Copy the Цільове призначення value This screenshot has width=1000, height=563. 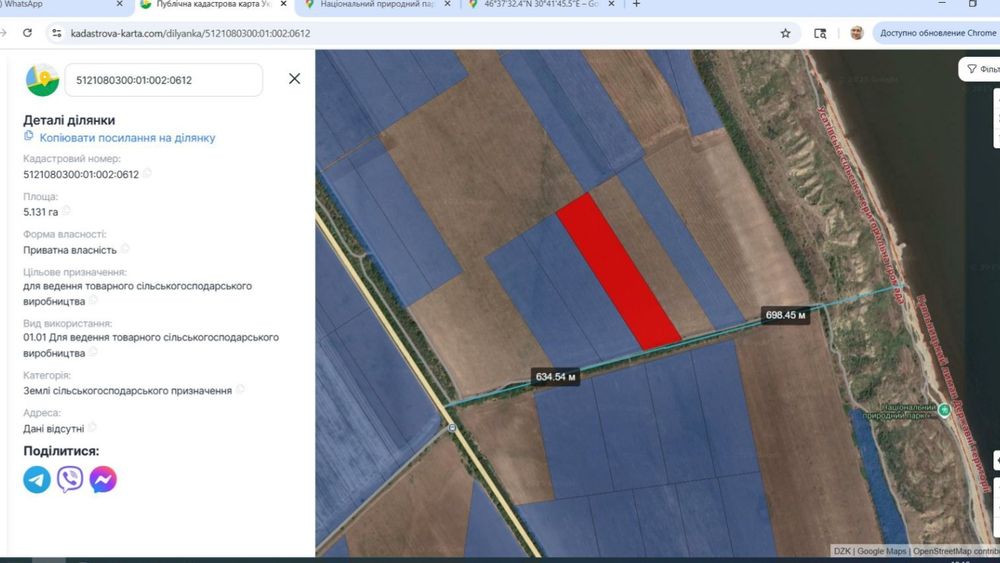[93, 300]
